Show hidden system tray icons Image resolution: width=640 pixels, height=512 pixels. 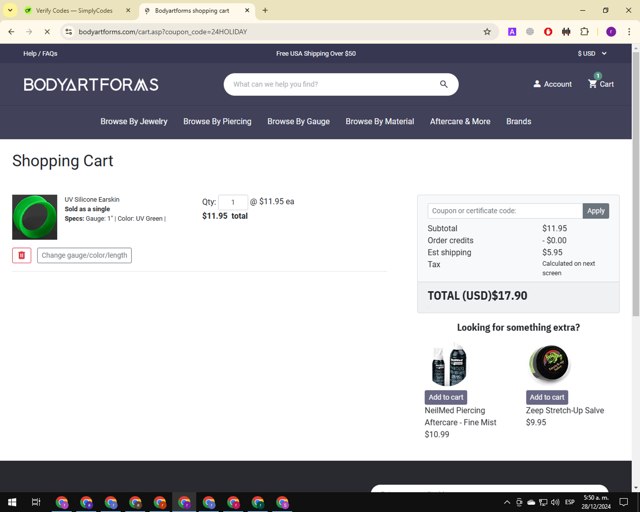[x=507, y=502]
